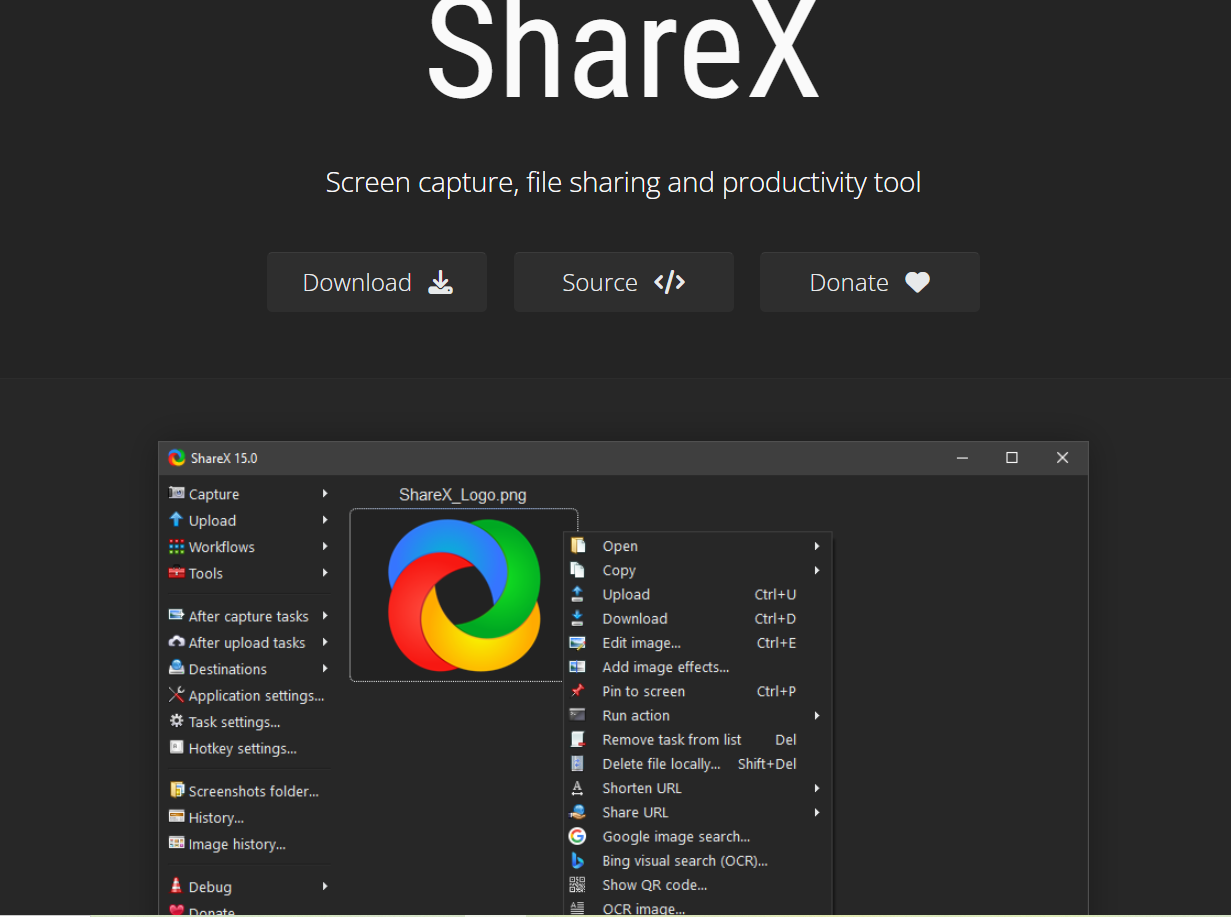
Task: Expand the Workflows submenu arrow
Action: click(x=325, y=546)
